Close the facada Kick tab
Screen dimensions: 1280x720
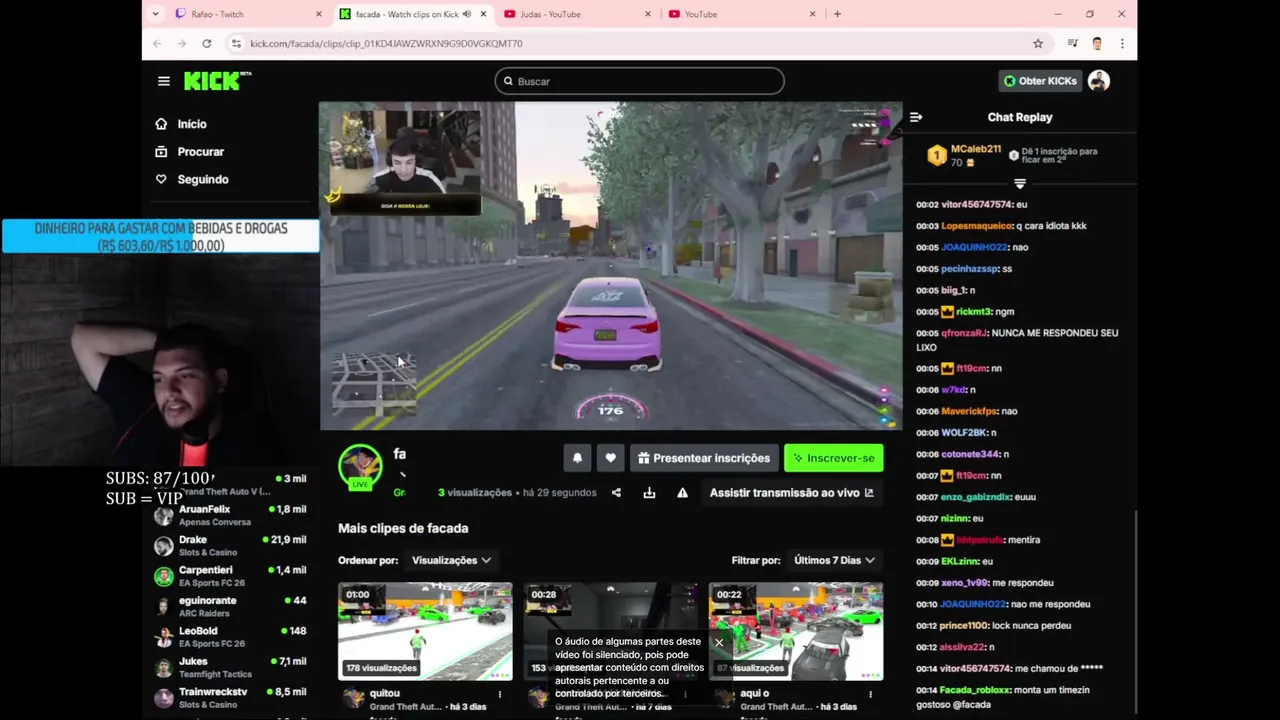(x=483, y=14)
